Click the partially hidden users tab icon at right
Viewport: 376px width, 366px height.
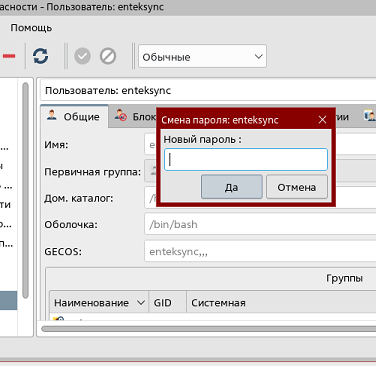370,116
